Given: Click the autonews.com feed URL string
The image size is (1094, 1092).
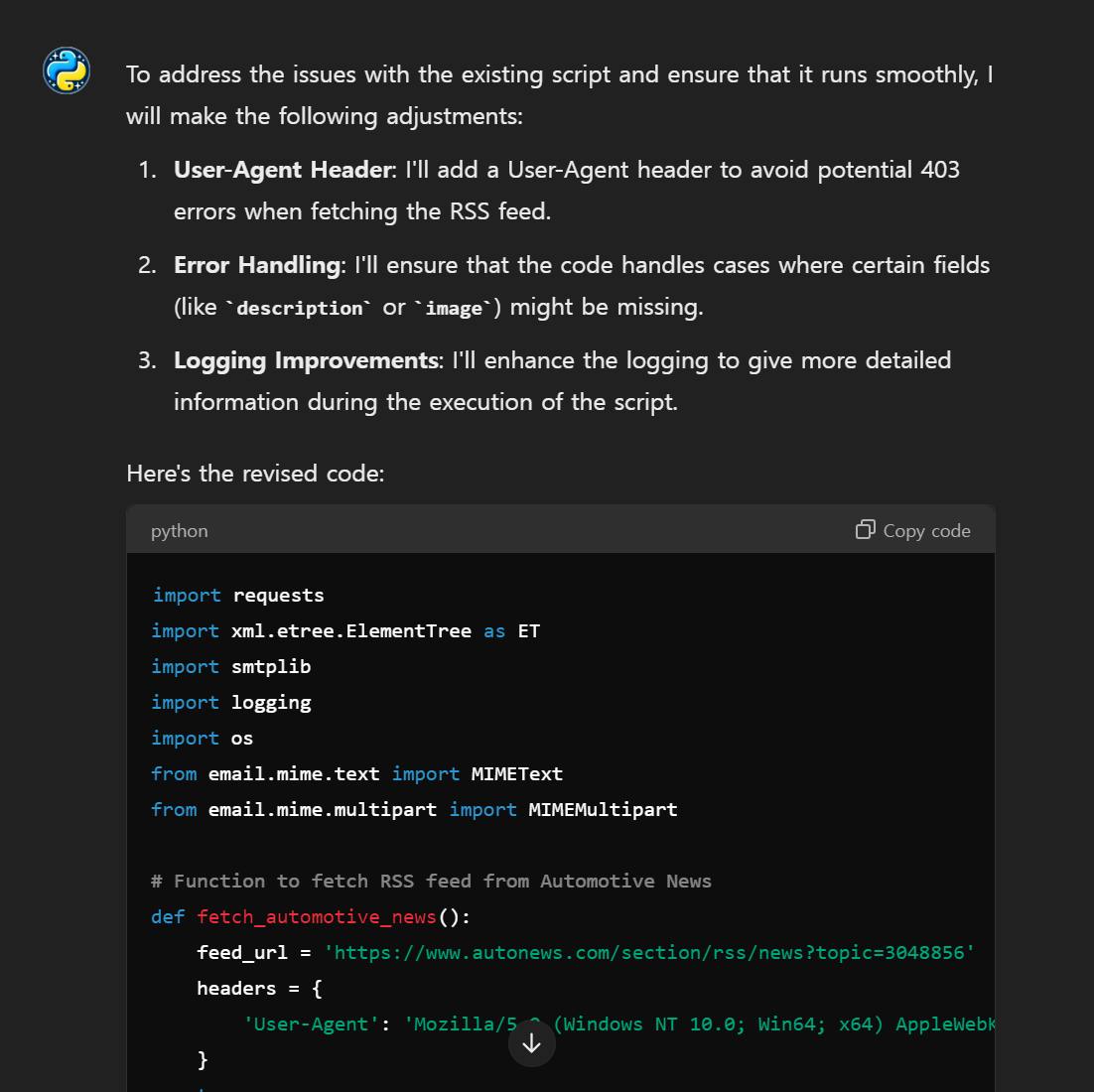Looking at the screenshot, I should [x=649, y=952].
